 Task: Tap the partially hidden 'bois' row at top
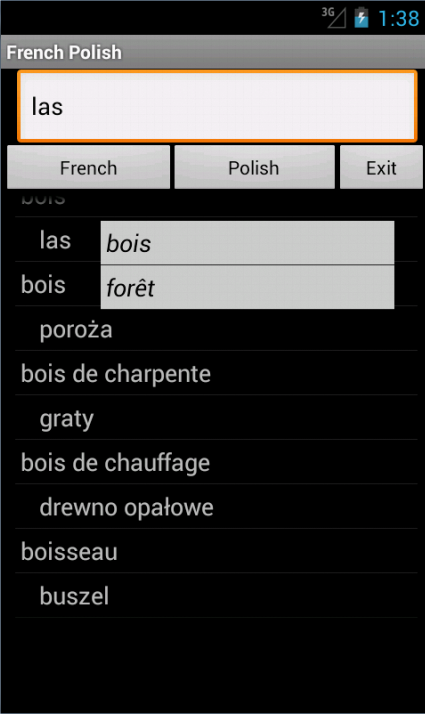pyautogui.click(x=216, y=203)
